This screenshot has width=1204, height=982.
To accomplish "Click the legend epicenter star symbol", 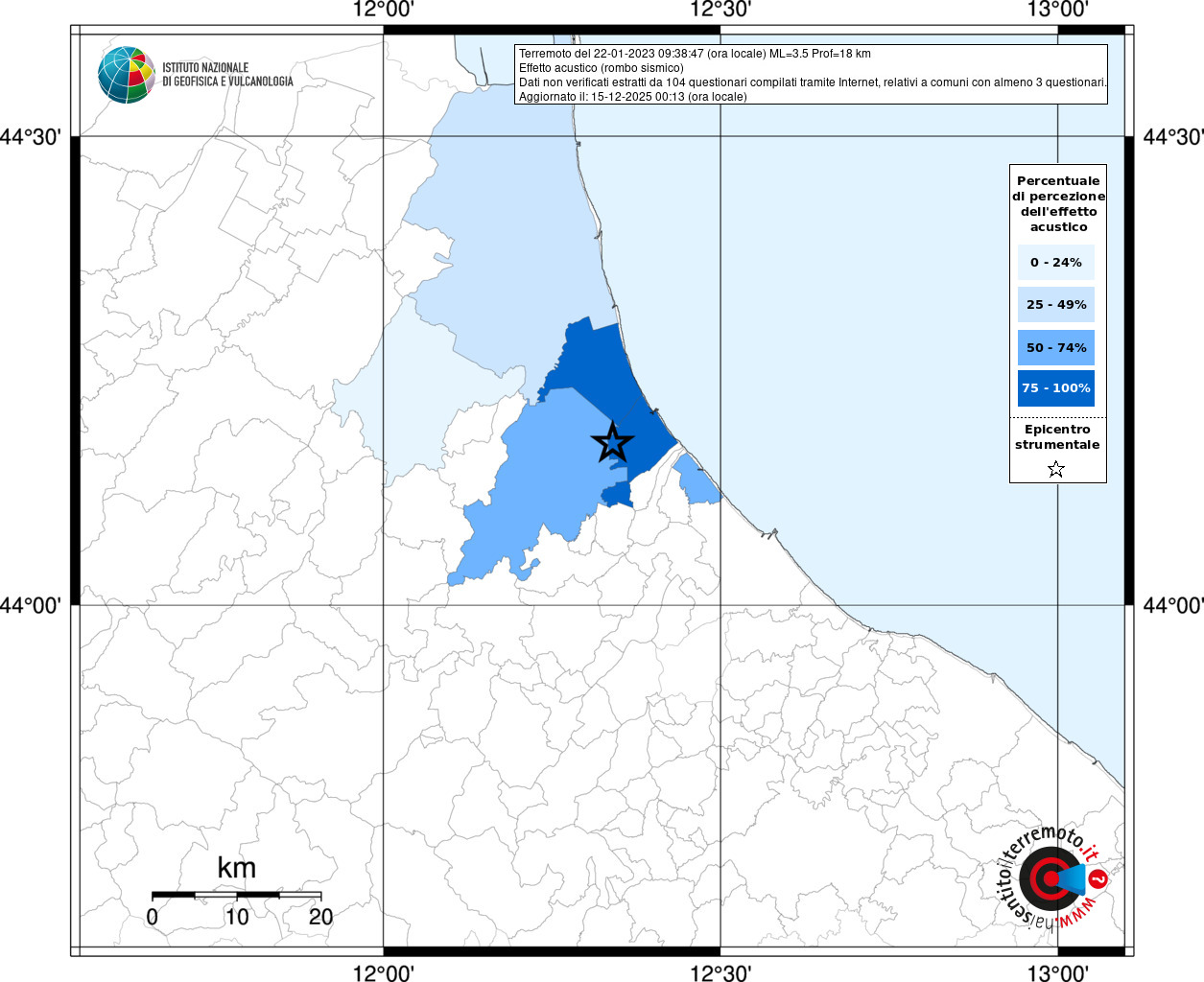I will click(1056, 469).
